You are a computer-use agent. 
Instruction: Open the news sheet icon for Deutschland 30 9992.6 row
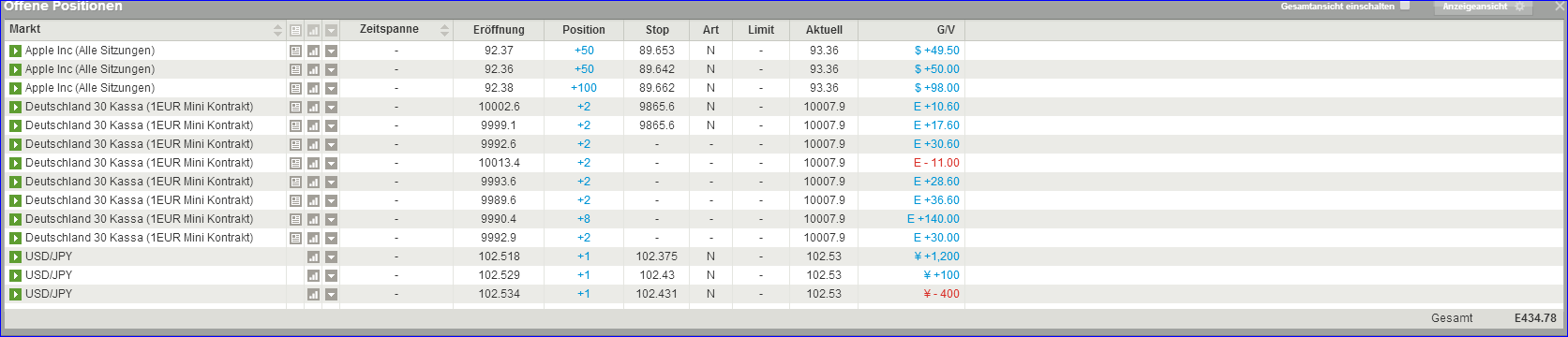[x=295, y=144]
